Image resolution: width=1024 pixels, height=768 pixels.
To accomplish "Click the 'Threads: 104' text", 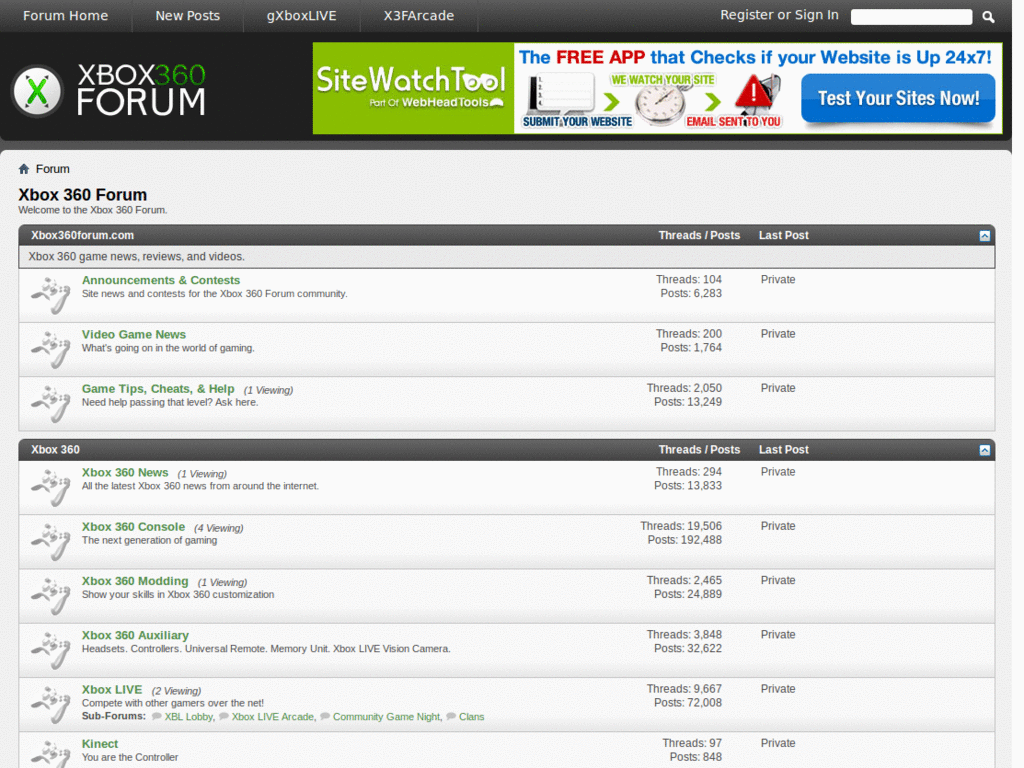I will 689,280.
